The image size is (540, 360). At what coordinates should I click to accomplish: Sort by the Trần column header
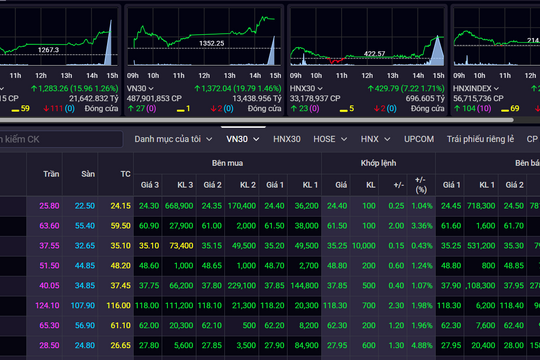(51, 174)
